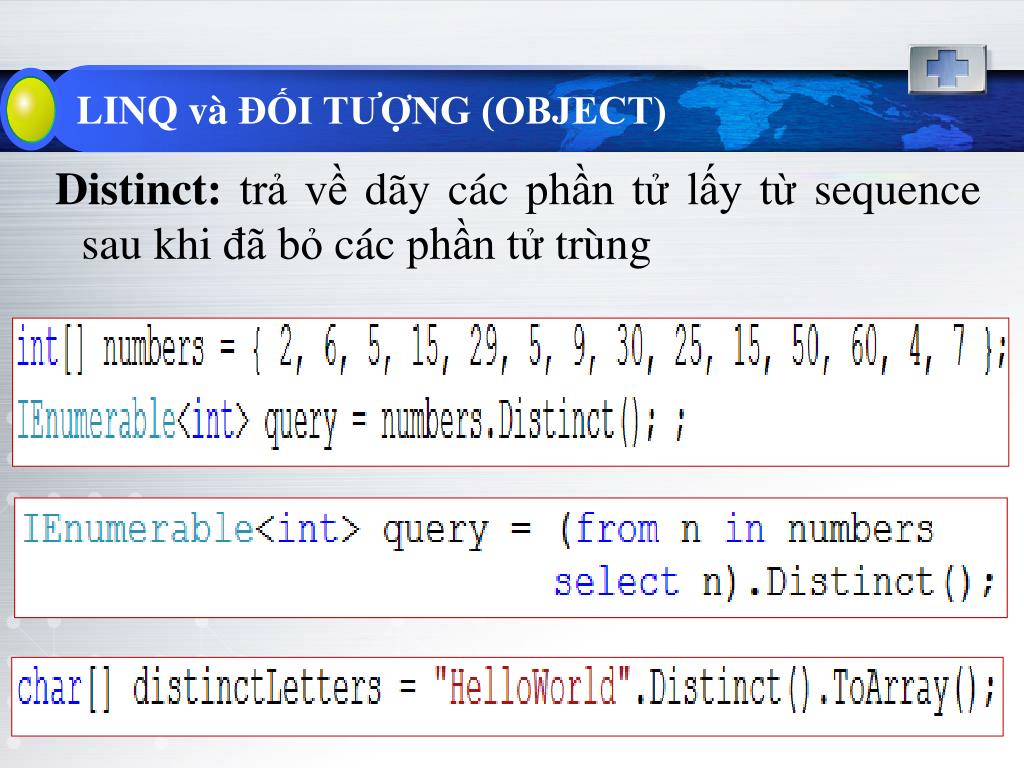
Task: Click the yellow-green sphere beside the title
Action: (x=30, y=109)
